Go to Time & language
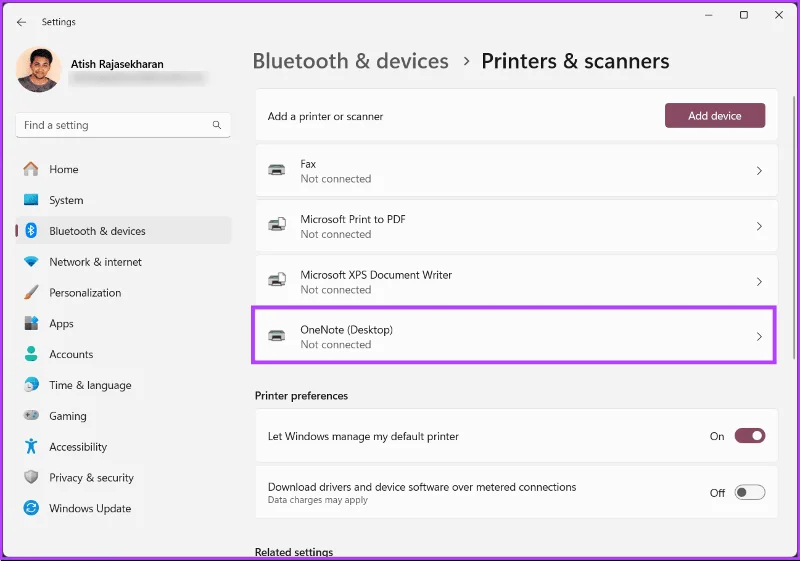The height and width of the screenshot is (561, 800). (123, 385)
